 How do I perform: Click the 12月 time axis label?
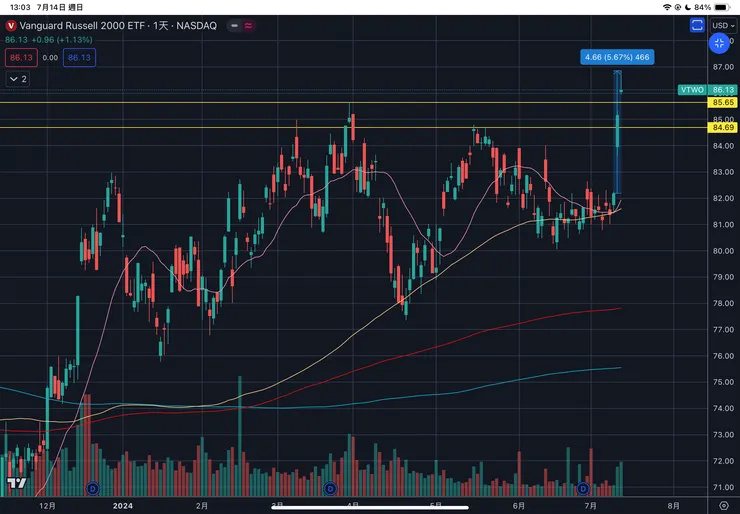tap(48, 506)
